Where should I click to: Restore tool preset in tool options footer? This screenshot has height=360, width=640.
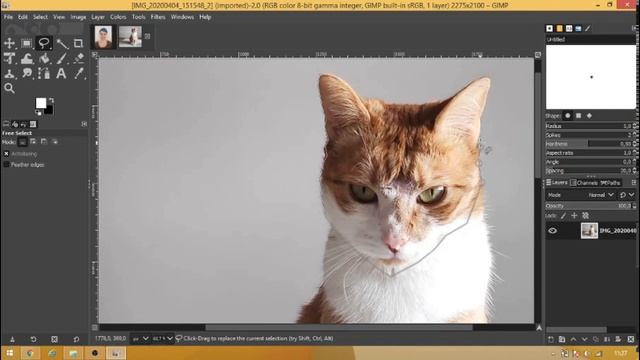point(33,339)
